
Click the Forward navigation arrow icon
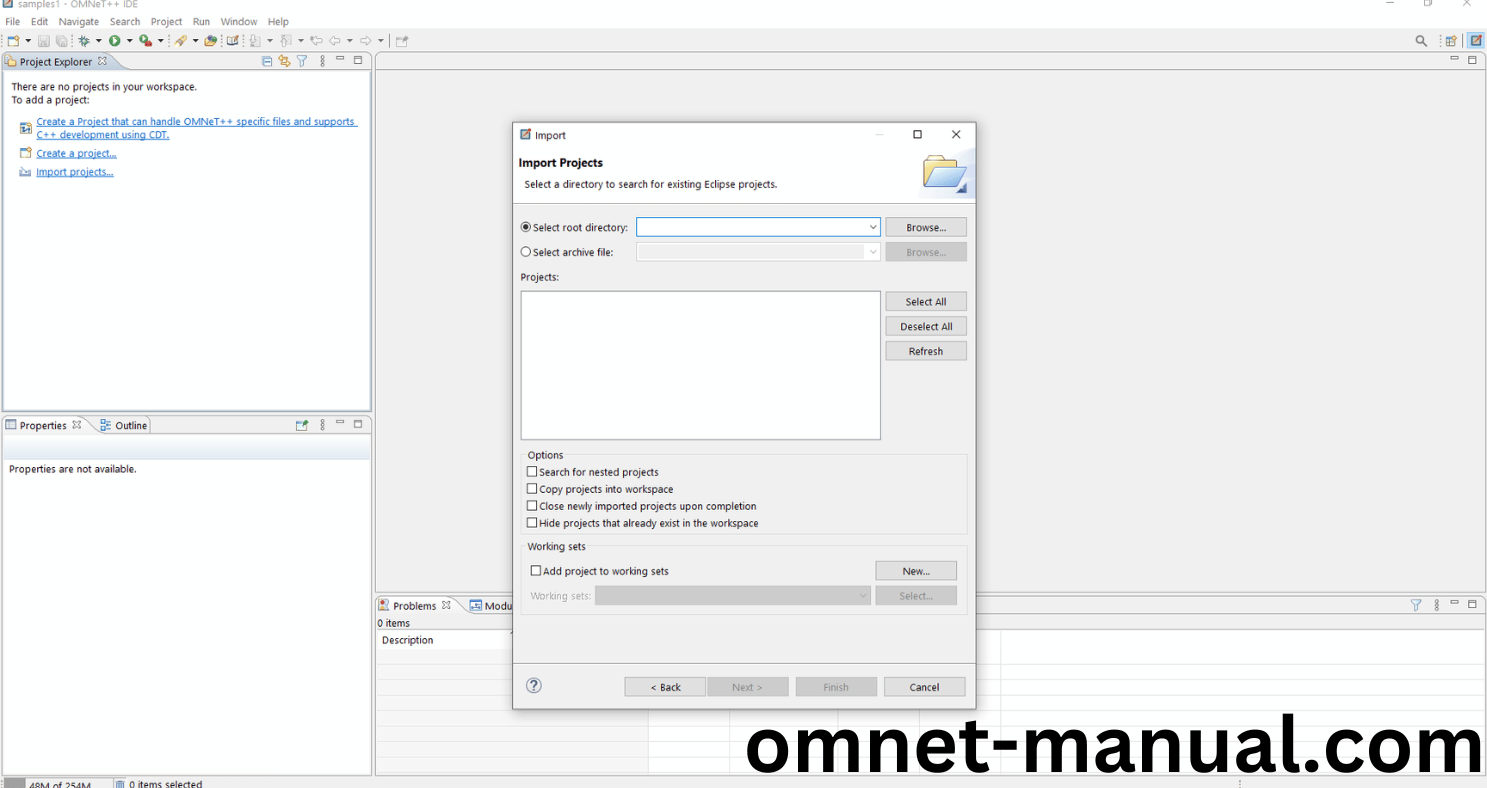point(365,41)
